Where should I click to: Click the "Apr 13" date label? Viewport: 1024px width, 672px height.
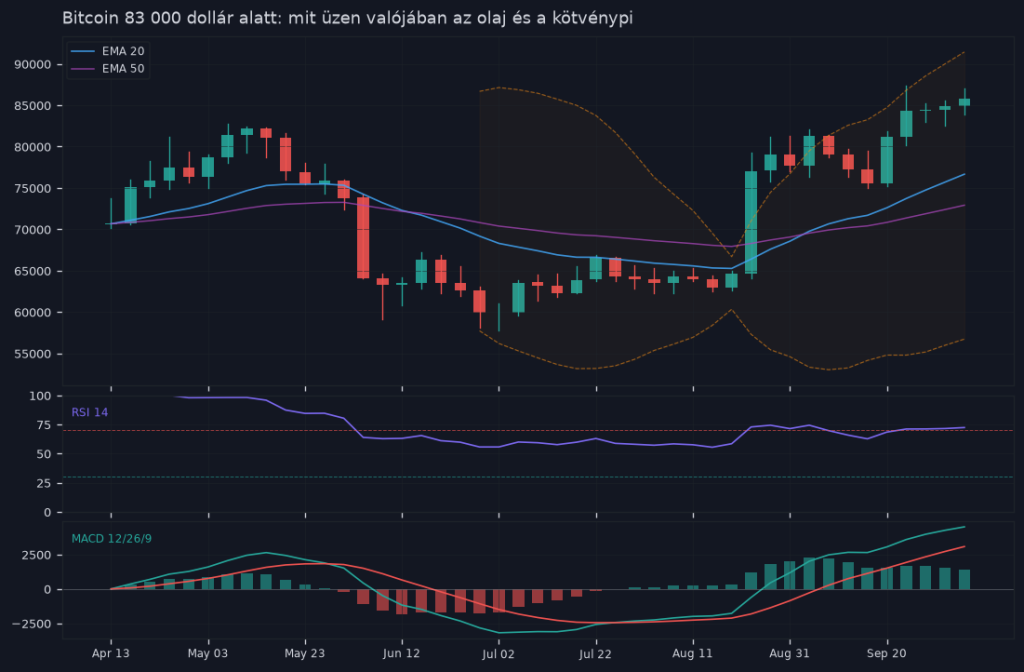pyautogui.click(x=110, y=653)
